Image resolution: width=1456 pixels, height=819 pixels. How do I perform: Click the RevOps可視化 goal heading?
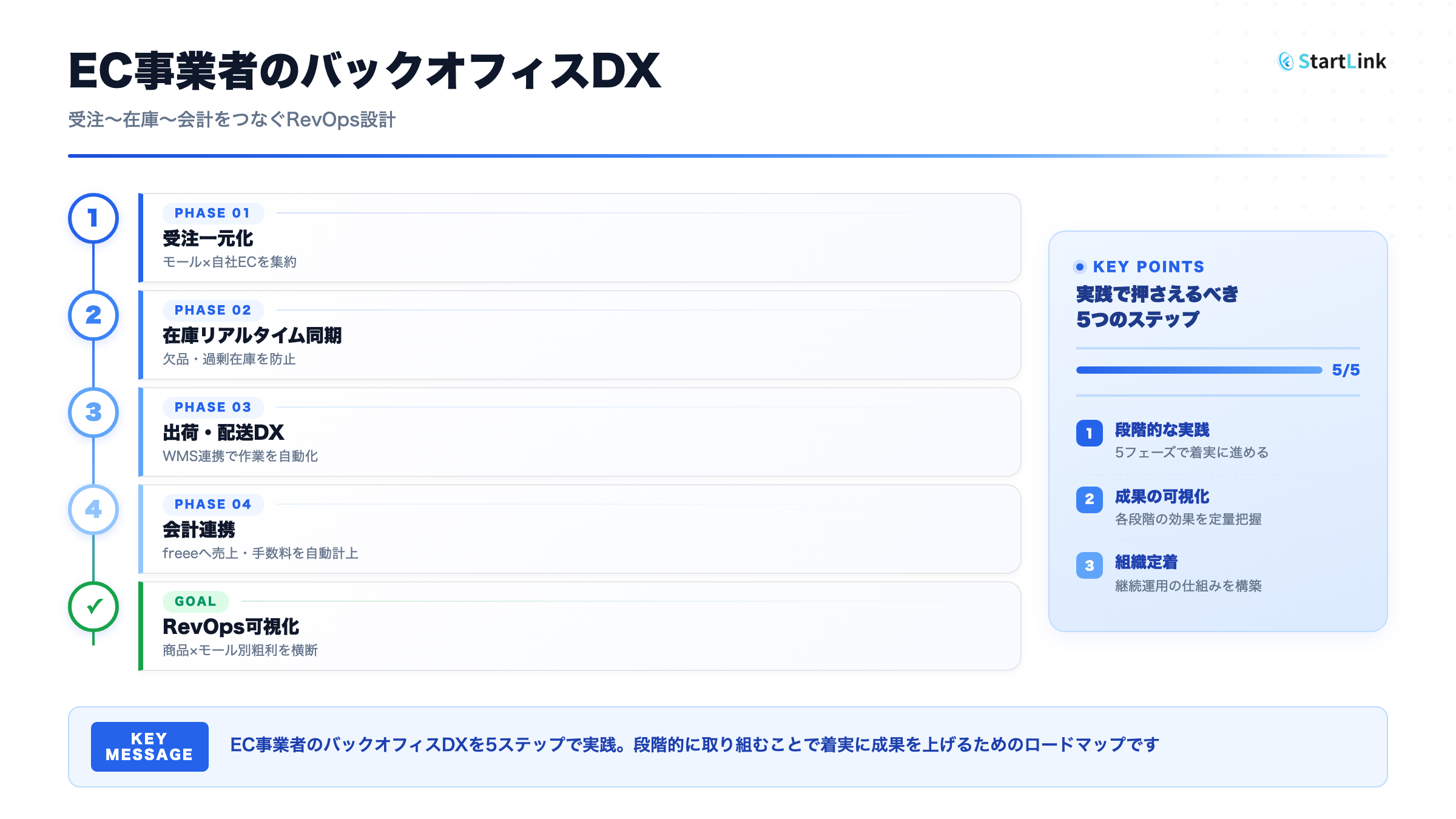pyautogui.click(x=231, y=627)
